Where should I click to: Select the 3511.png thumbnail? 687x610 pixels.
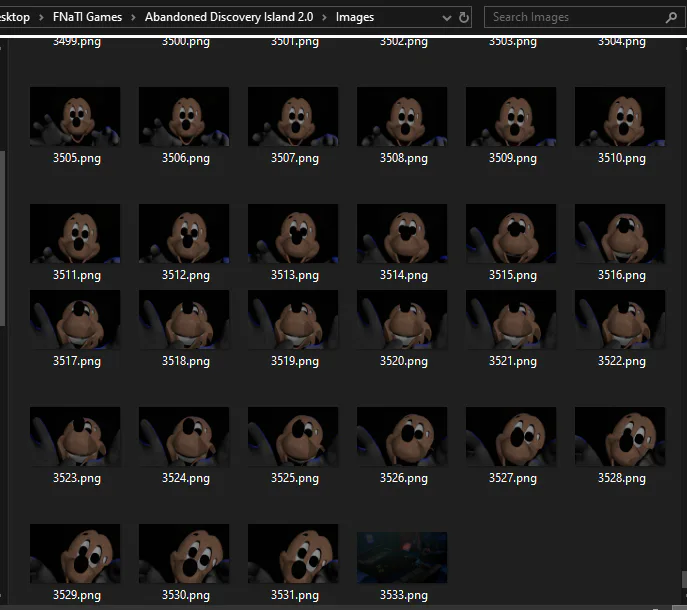pyautogui.click(x=75, y=234)
